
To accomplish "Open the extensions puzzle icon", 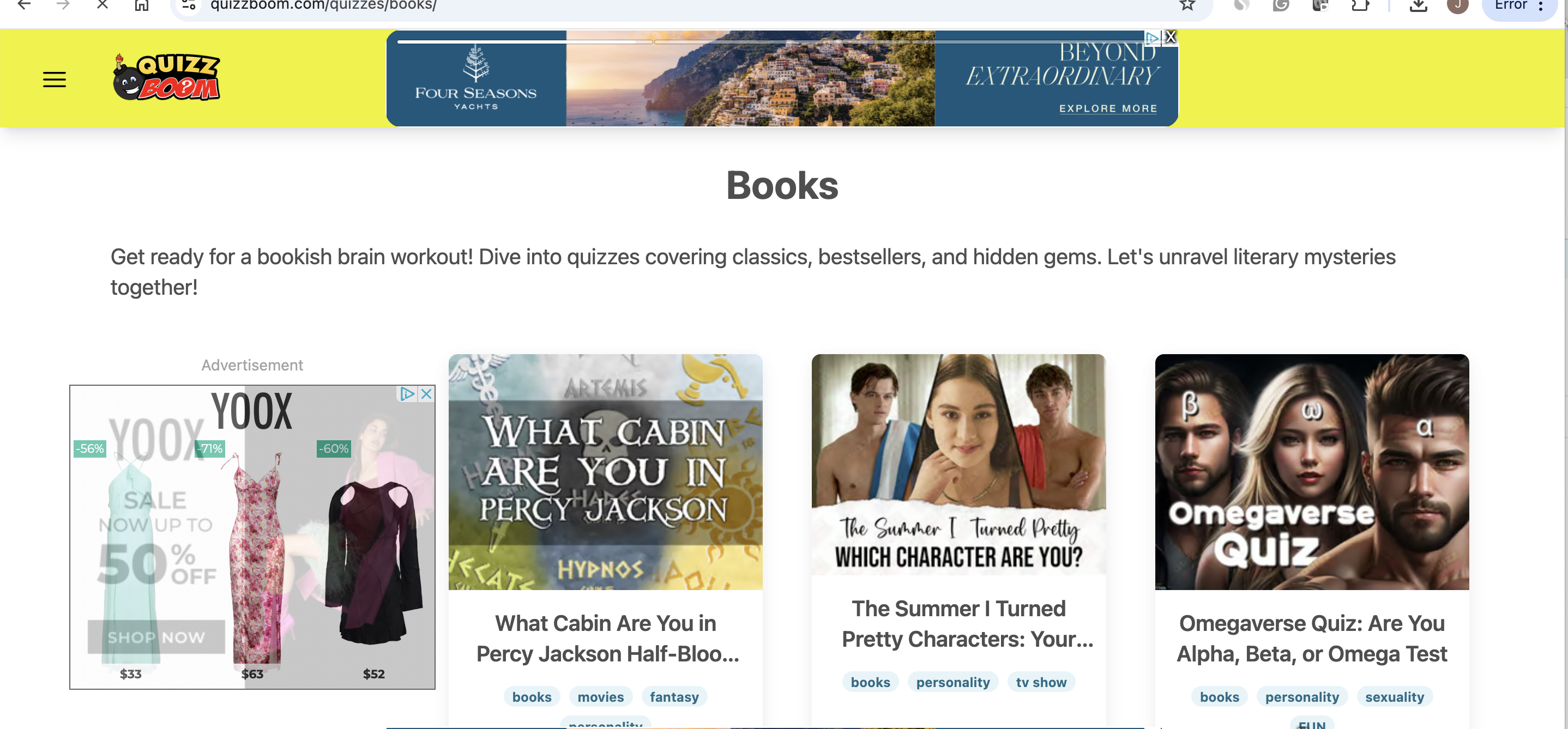I will click(x=1360, y=5).
